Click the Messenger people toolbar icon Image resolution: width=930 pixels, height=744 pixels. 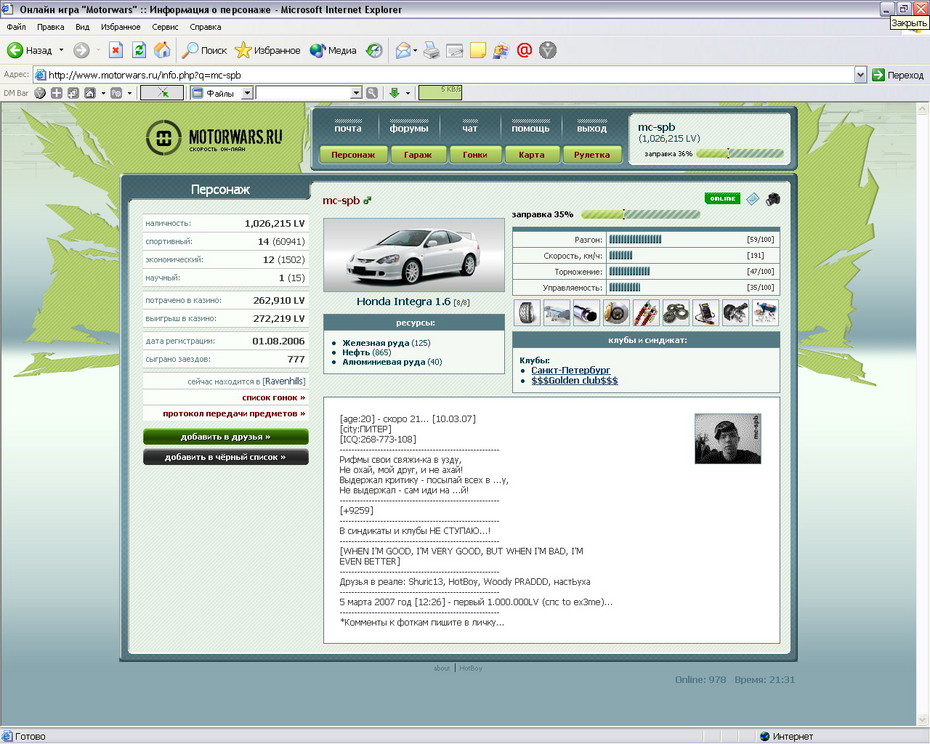pos(501,50)
